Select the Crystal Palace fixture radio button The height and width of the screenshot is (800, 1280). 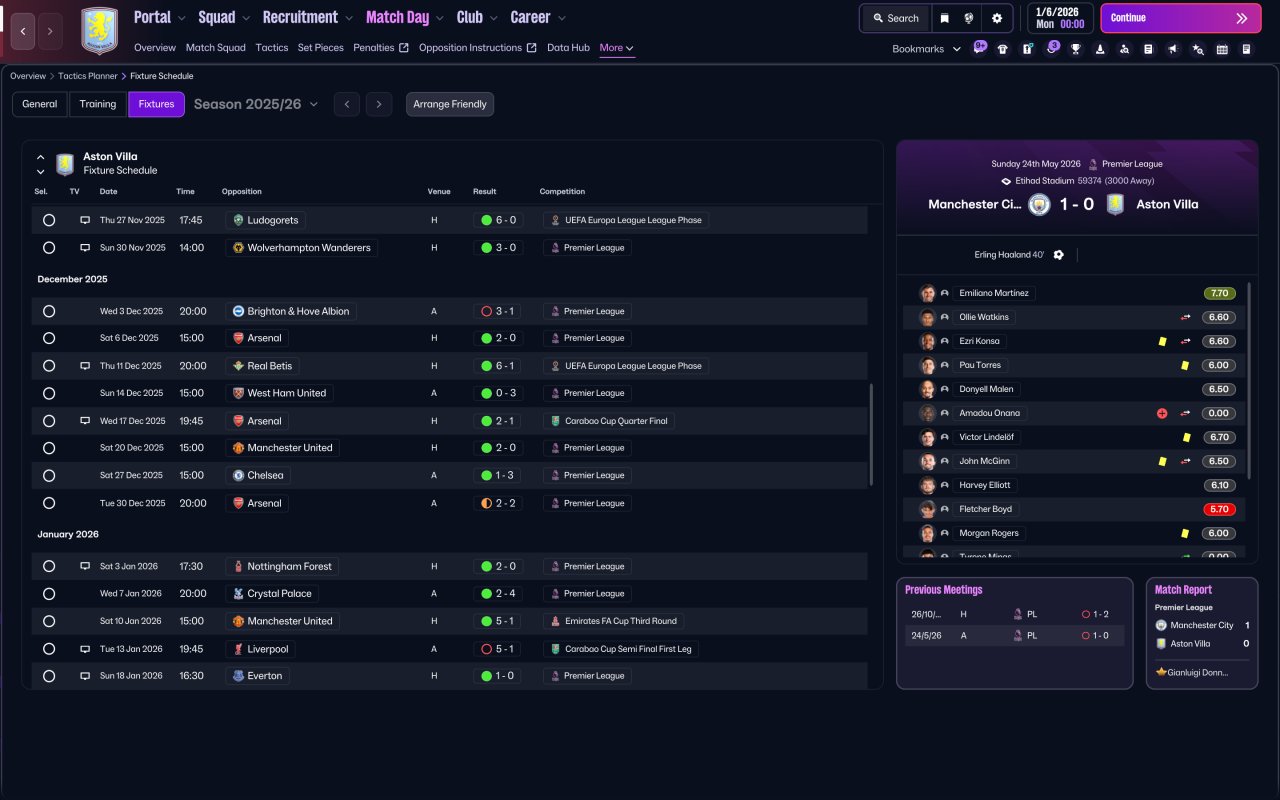tap(49, 594)
